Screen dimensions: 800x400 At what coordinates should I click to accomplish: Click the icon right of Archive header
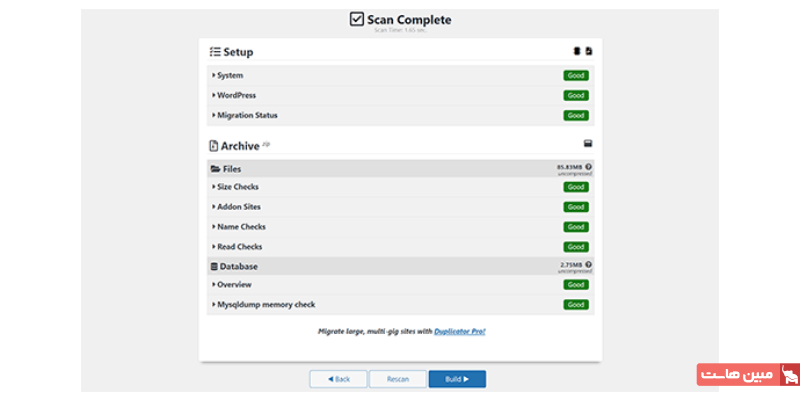tap(588, 144)
